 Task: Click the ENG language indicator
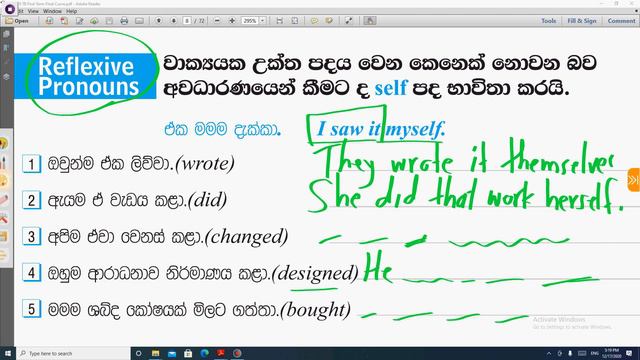coord(595,353)
